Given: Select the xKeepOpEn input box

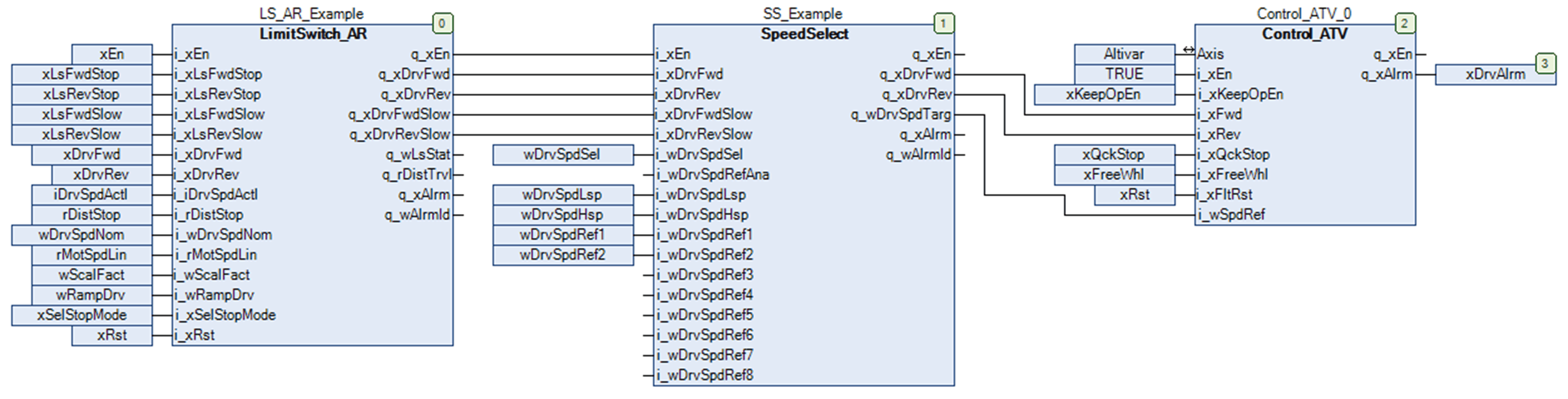Looking at the screenshot, I should pyautogui.click(x=1105, y=94).
